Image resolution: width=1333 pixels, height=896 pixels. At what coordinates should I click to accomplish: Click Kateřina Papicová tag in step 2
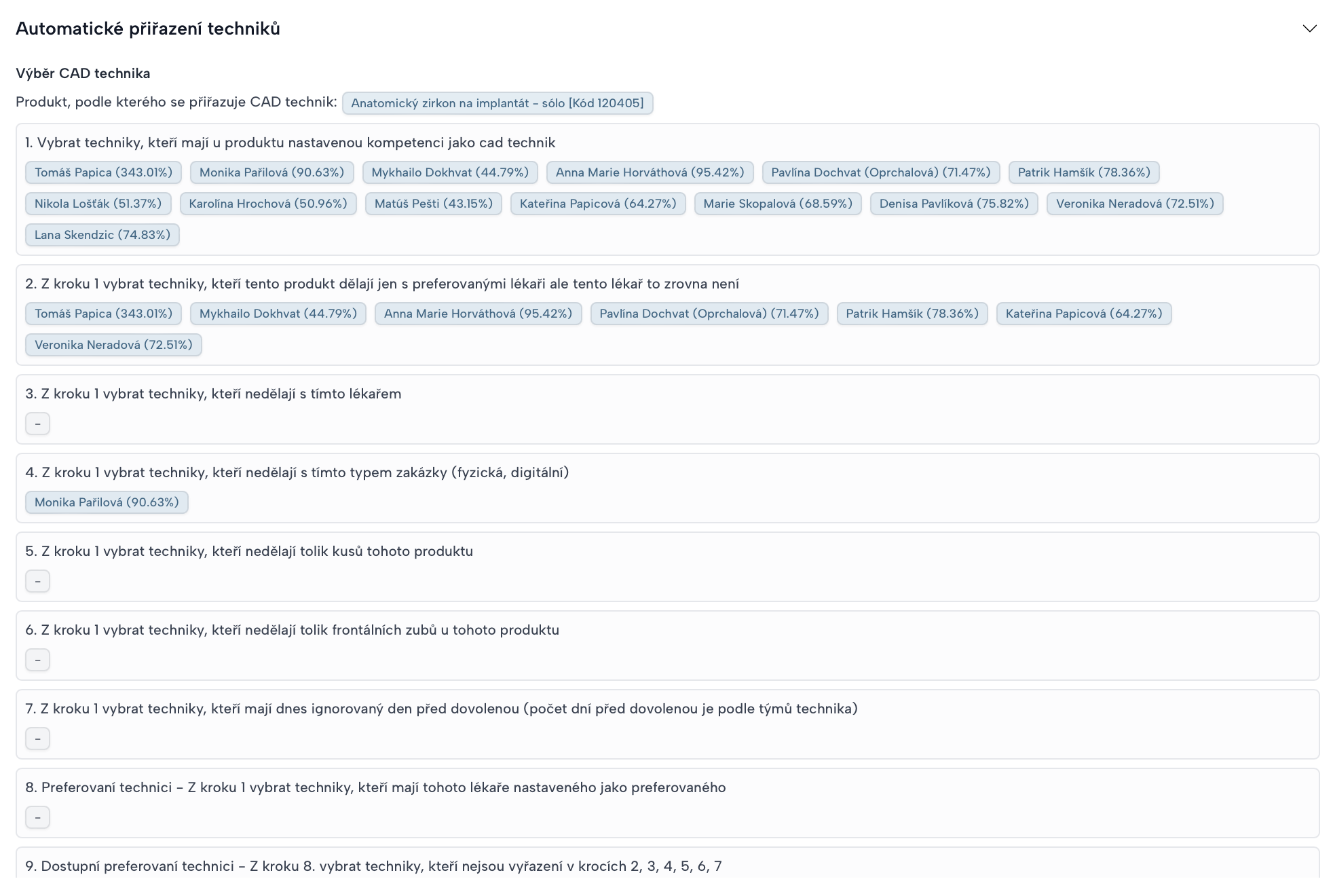point(1083,314)
